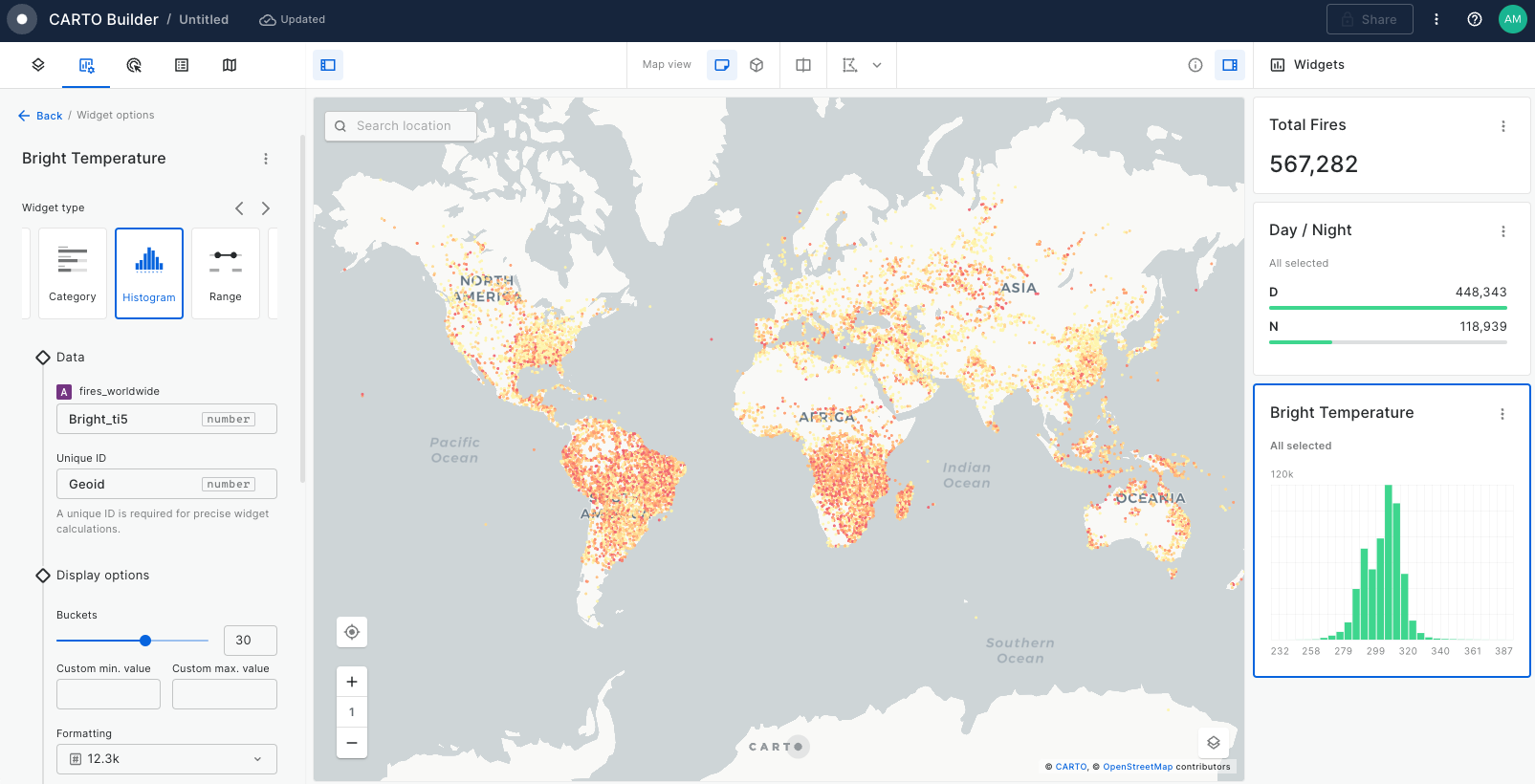Viewport: 1535px width, 784px height.
Task: Toggle the left panel visibility
Action: [328, 65]
